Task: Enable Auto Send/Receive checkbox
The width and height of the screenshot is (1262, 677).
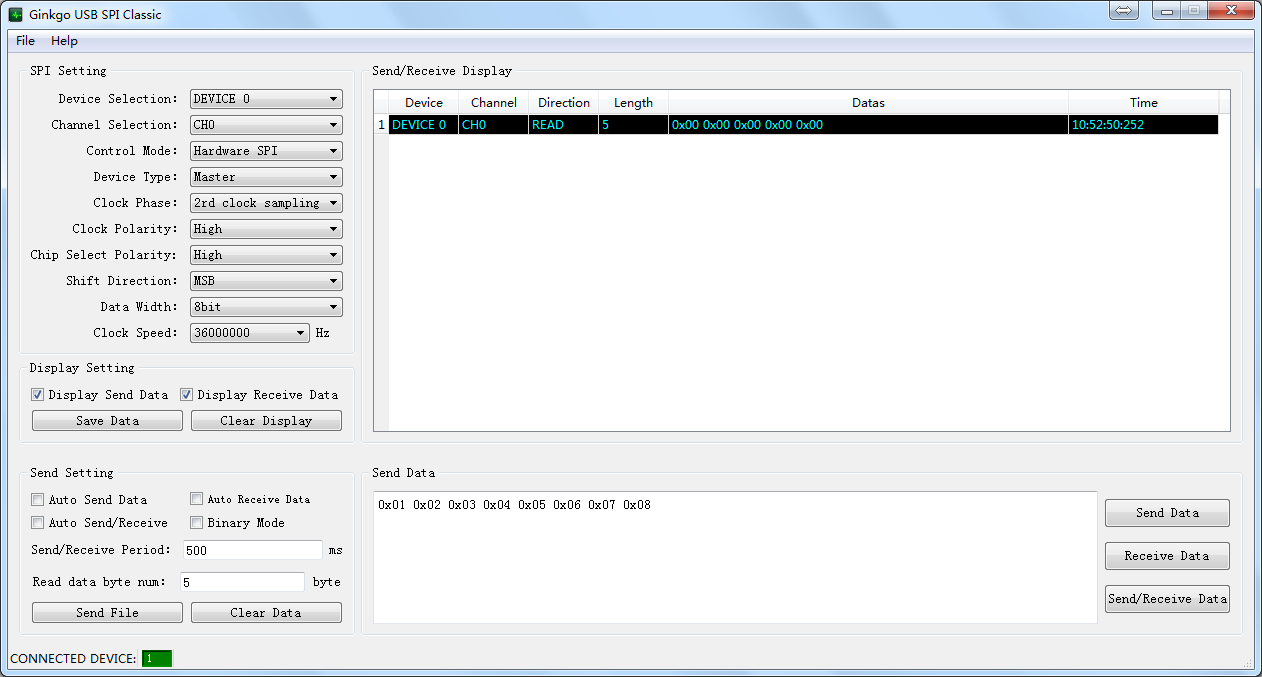Action: pyautogui.click(x=38, y=523)
